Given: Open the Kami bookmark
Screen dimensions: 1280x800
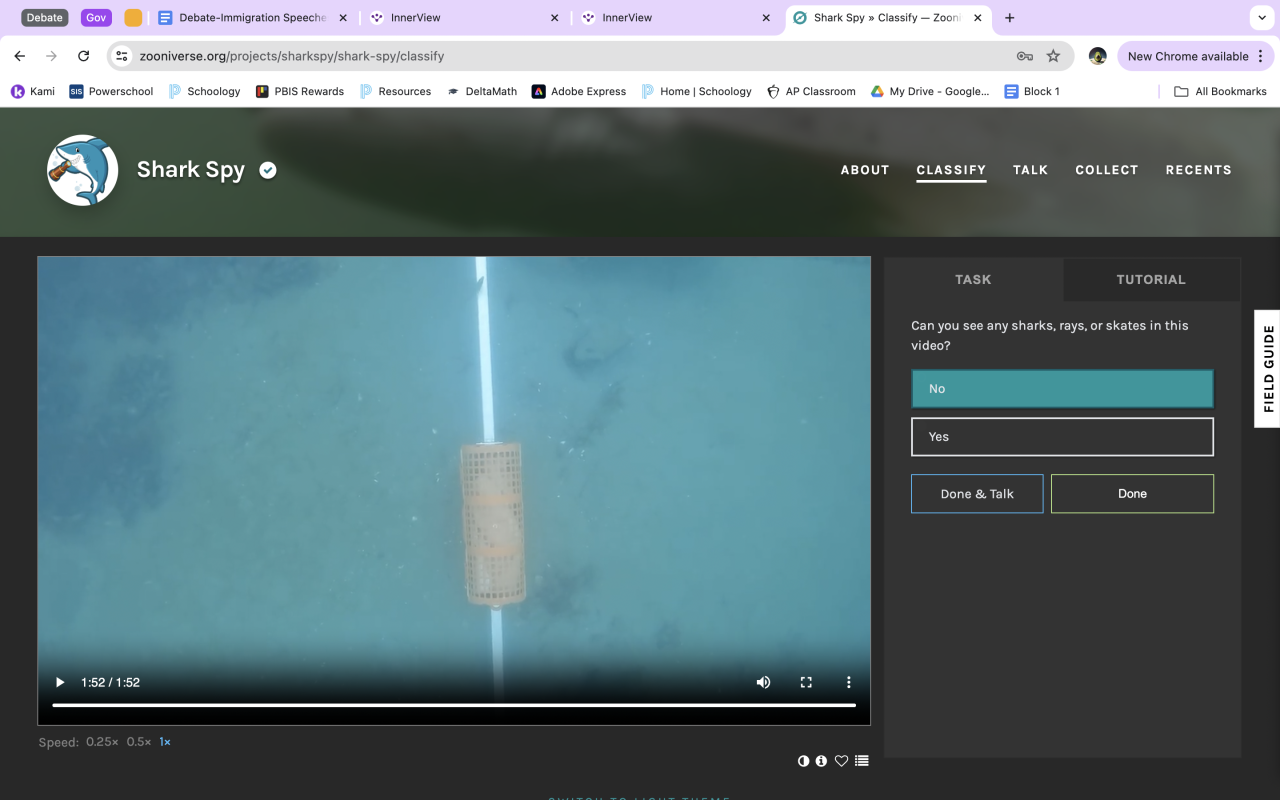Looking at the screenshot, I should click(x=33, y=91).
